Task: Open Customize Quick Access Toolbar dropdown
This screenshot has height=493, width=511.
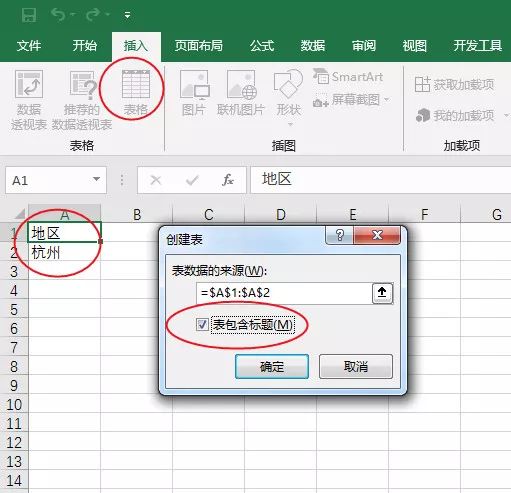Action: (x=127, y=15)
